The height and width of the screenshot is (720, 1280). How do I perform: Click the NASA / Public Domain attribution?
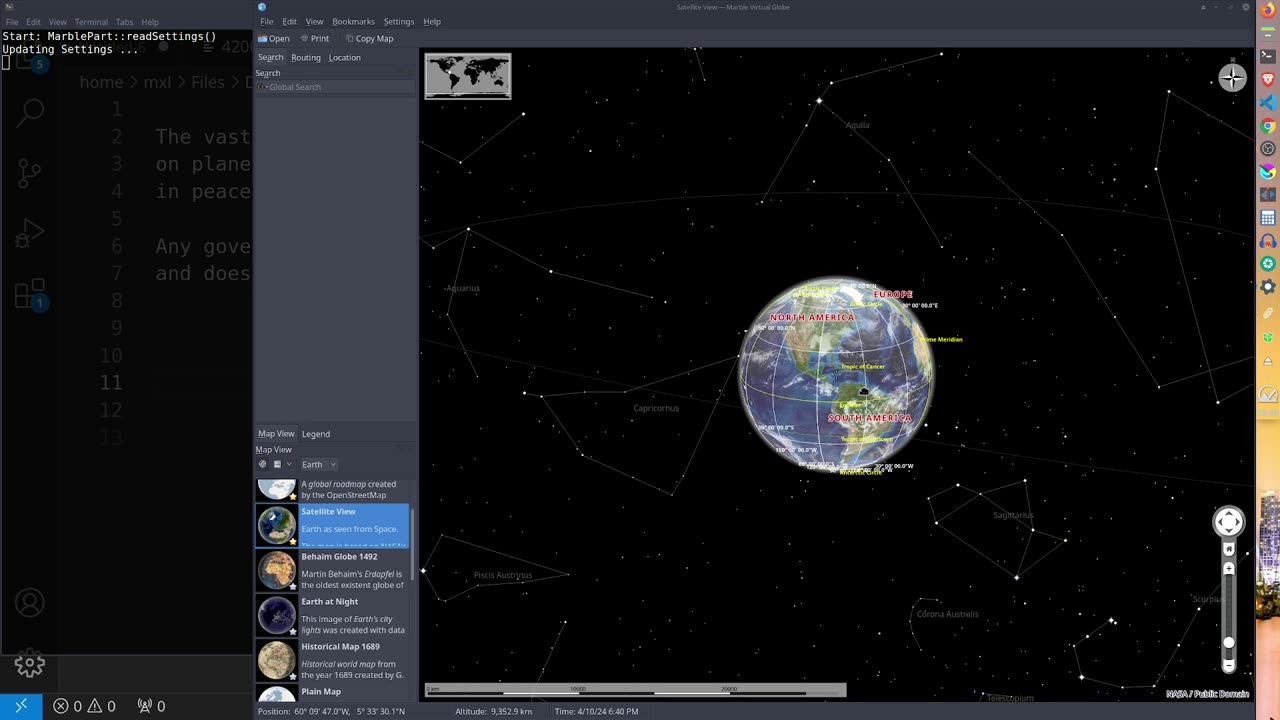[1207, 694]
